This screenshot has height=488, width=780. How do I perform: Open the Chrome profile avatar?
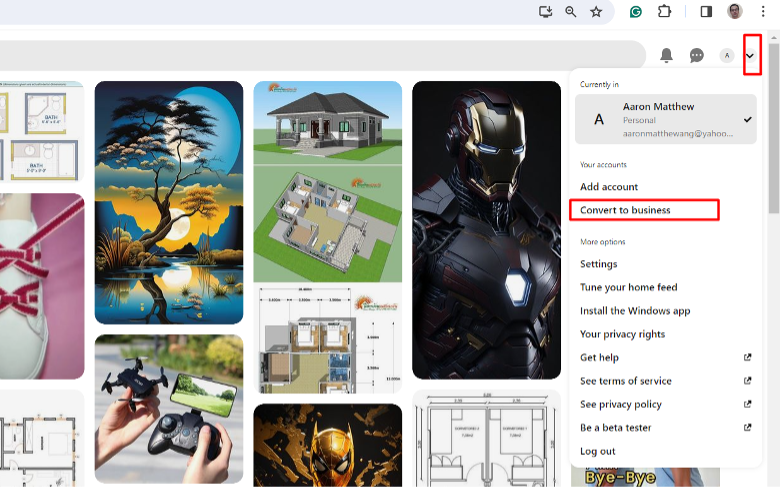(735, 11)
